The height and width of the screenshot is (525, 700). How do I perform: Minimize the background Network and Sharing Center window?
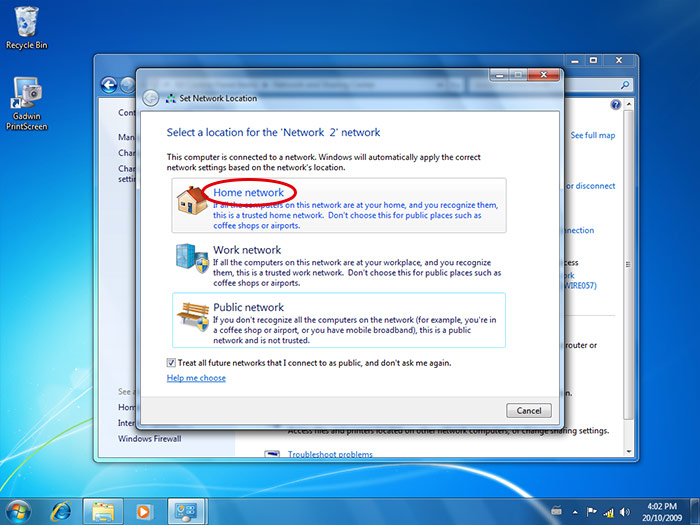coord(575,60)
